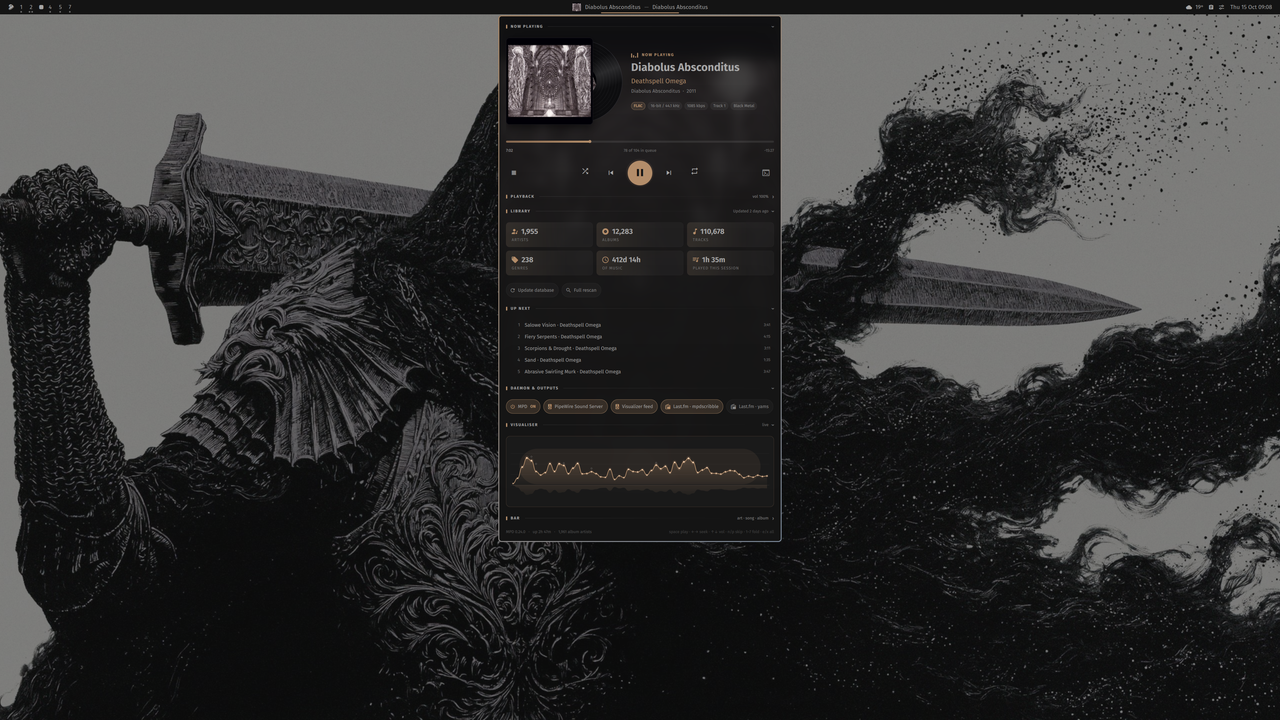The width and height of the screenshot is (1280, 720).
Task: Expand the Playback section showing vol 100%
Action: (x=772, y=196)
